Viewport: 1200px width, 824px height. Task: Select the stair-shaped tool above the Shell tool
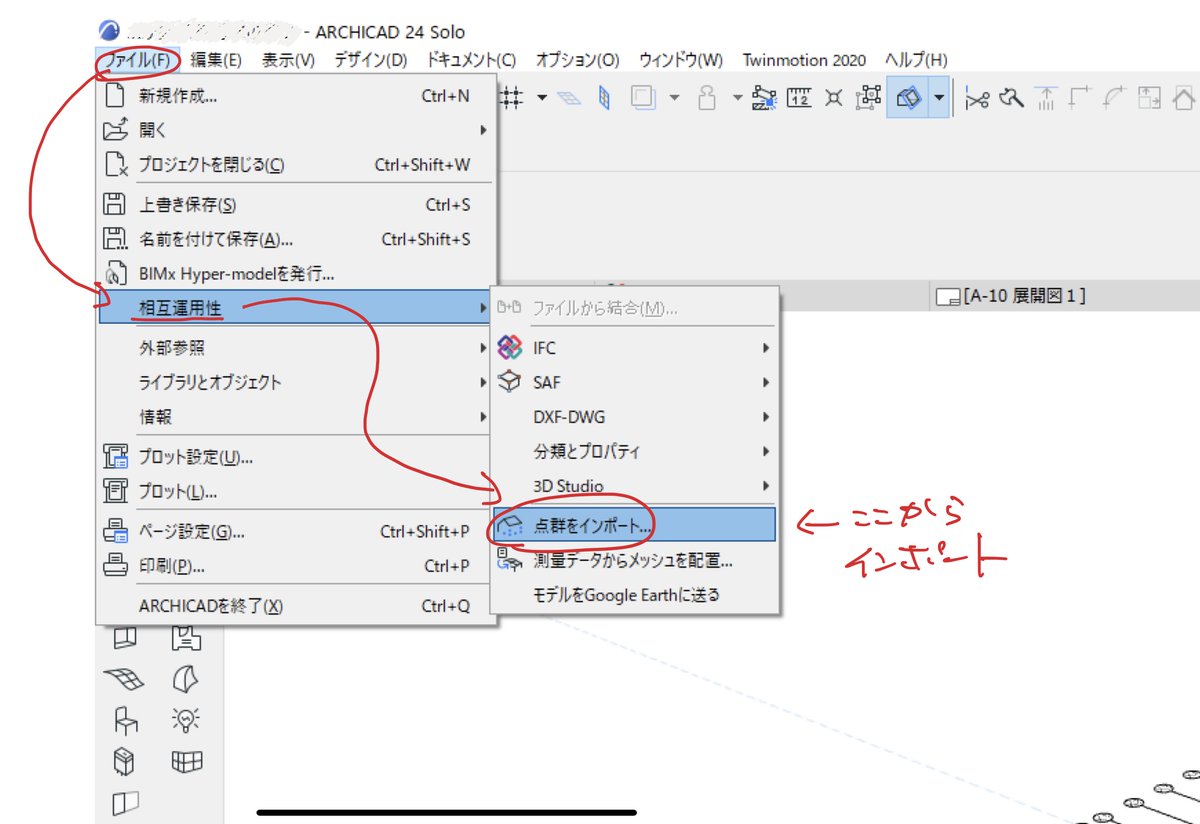pos(186,636)
